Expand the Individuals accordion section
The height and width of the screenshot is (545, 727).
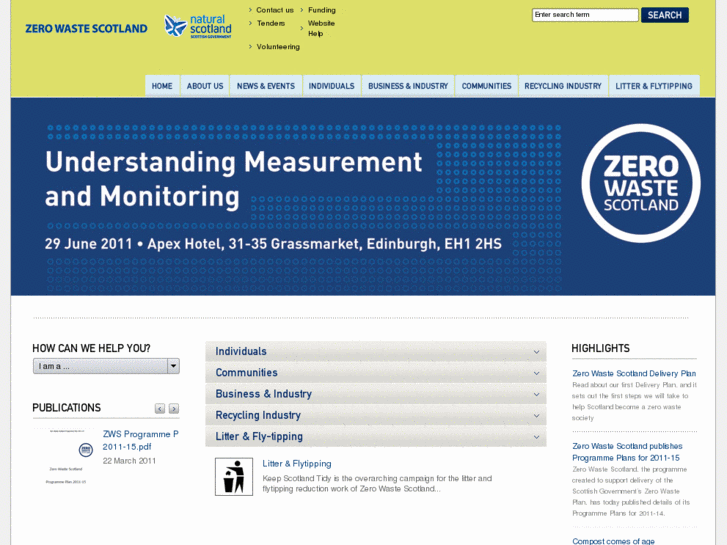pyautogui.click(x=376, y=352)
